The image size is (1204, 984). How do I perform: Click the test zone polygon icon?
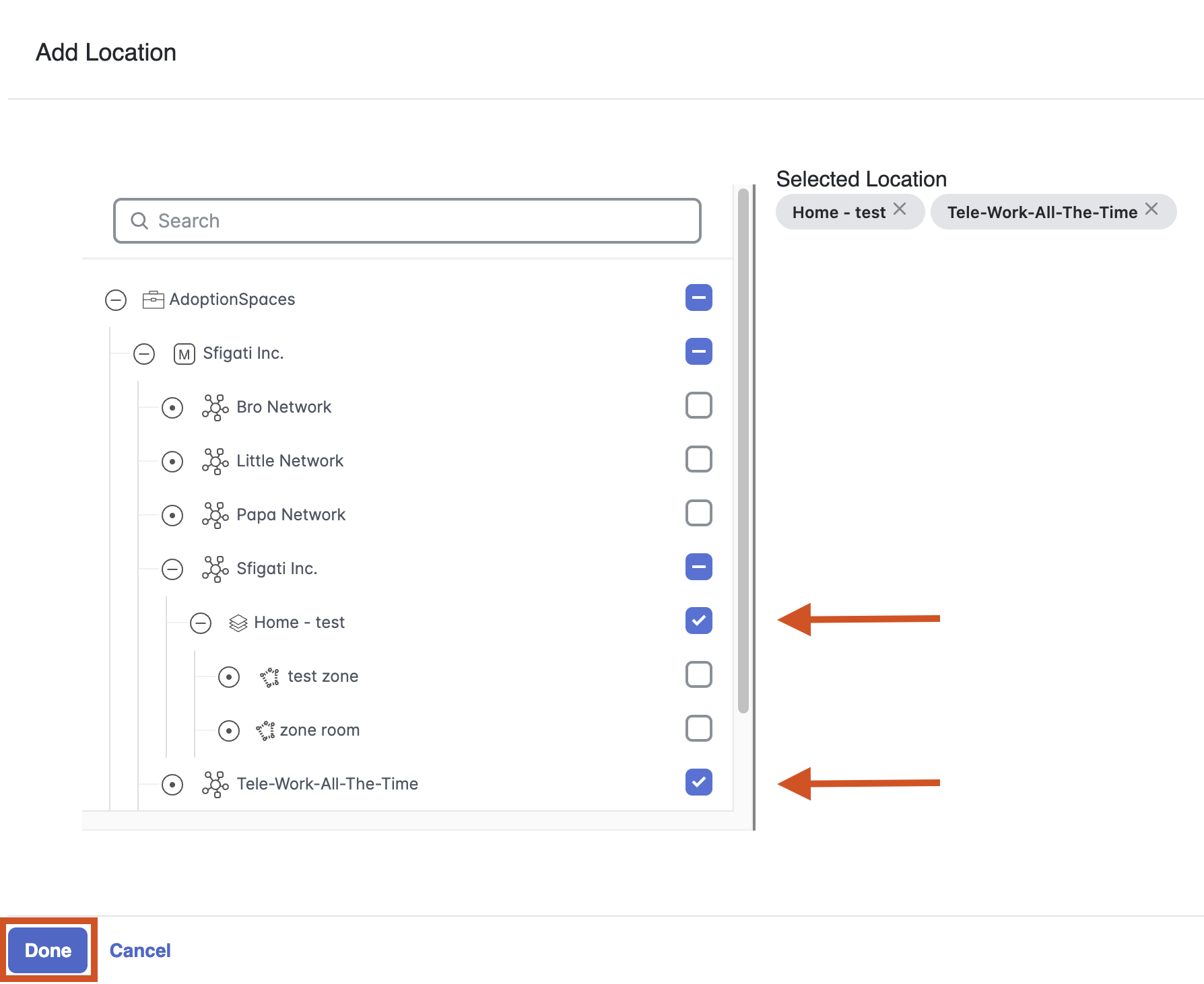269,677
